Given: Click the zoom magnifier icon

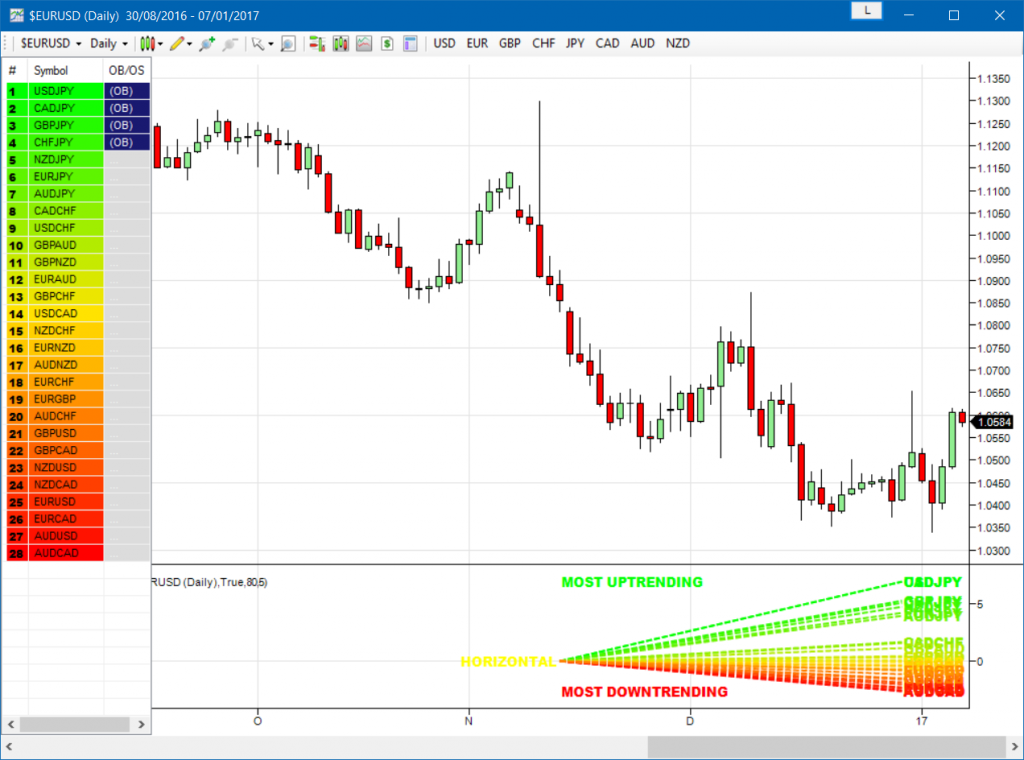Looking at the screenshot, I should 288,44.
